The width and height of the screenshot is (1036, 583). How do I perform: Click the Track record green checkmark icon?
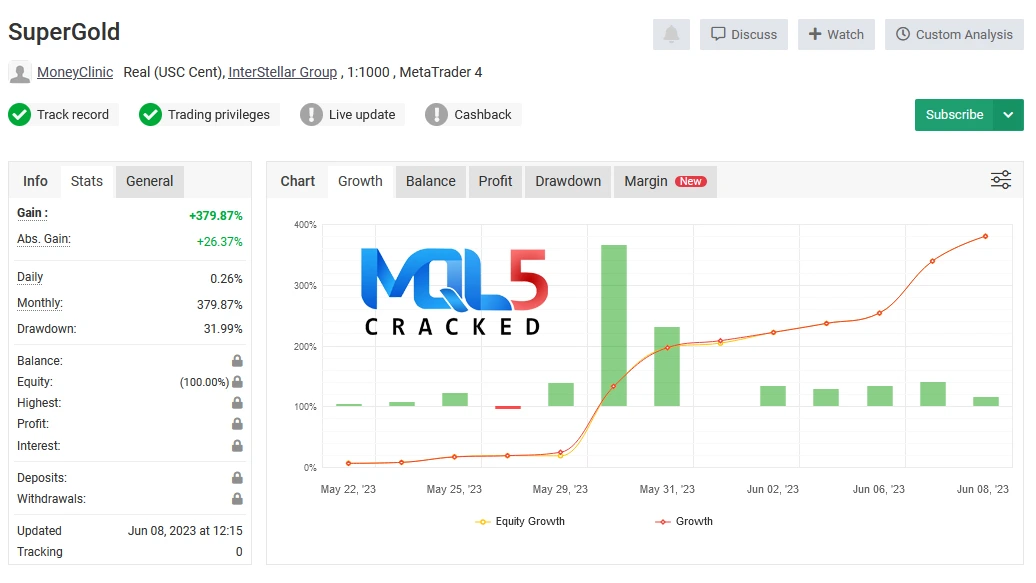(x=20, y=114)
